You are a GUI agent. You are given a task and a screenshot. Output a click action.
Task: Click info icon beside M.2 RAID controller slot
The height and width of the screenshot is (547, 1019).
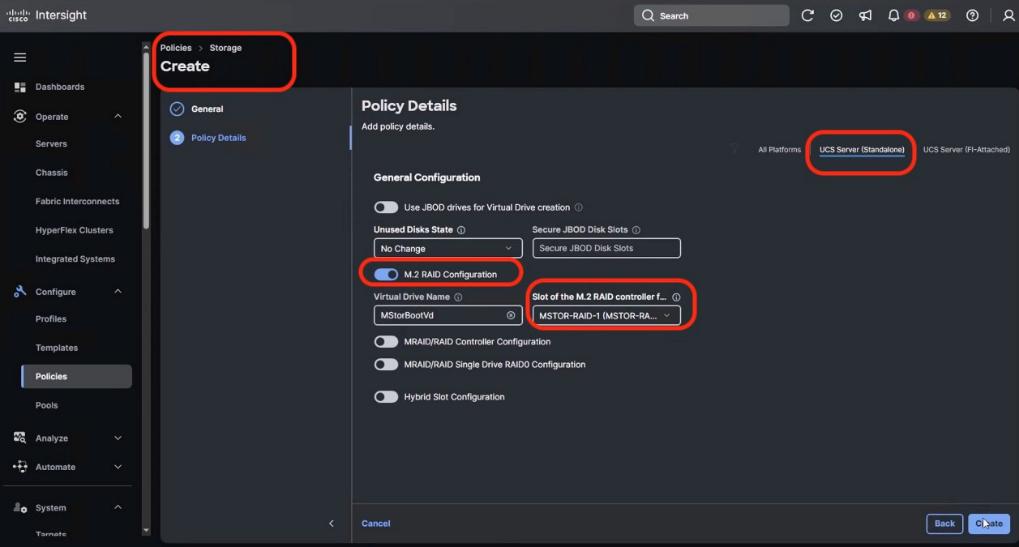pos(677,297)
